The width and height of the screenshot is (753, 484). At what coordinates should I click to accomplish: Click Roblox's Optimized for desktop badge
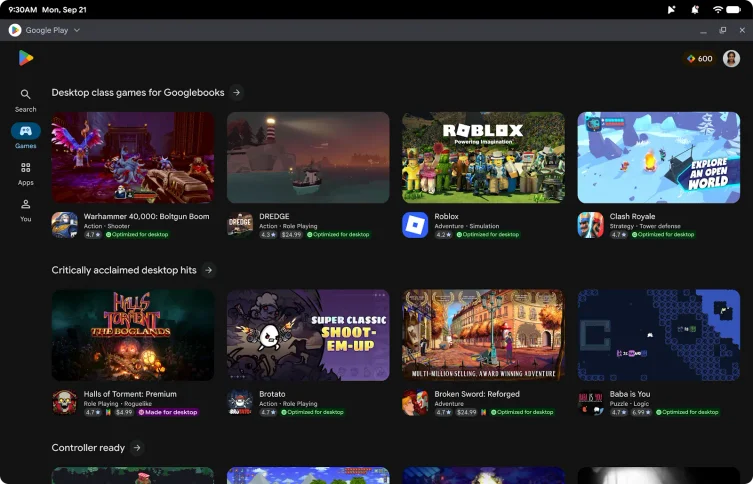pos(487,235)
